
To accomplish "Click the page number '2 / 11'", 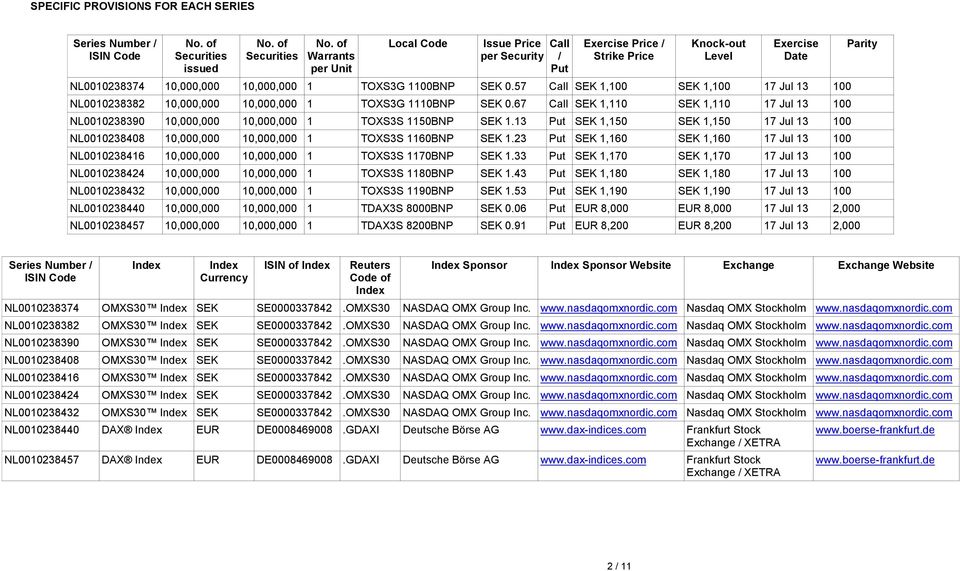I will 618,566.
